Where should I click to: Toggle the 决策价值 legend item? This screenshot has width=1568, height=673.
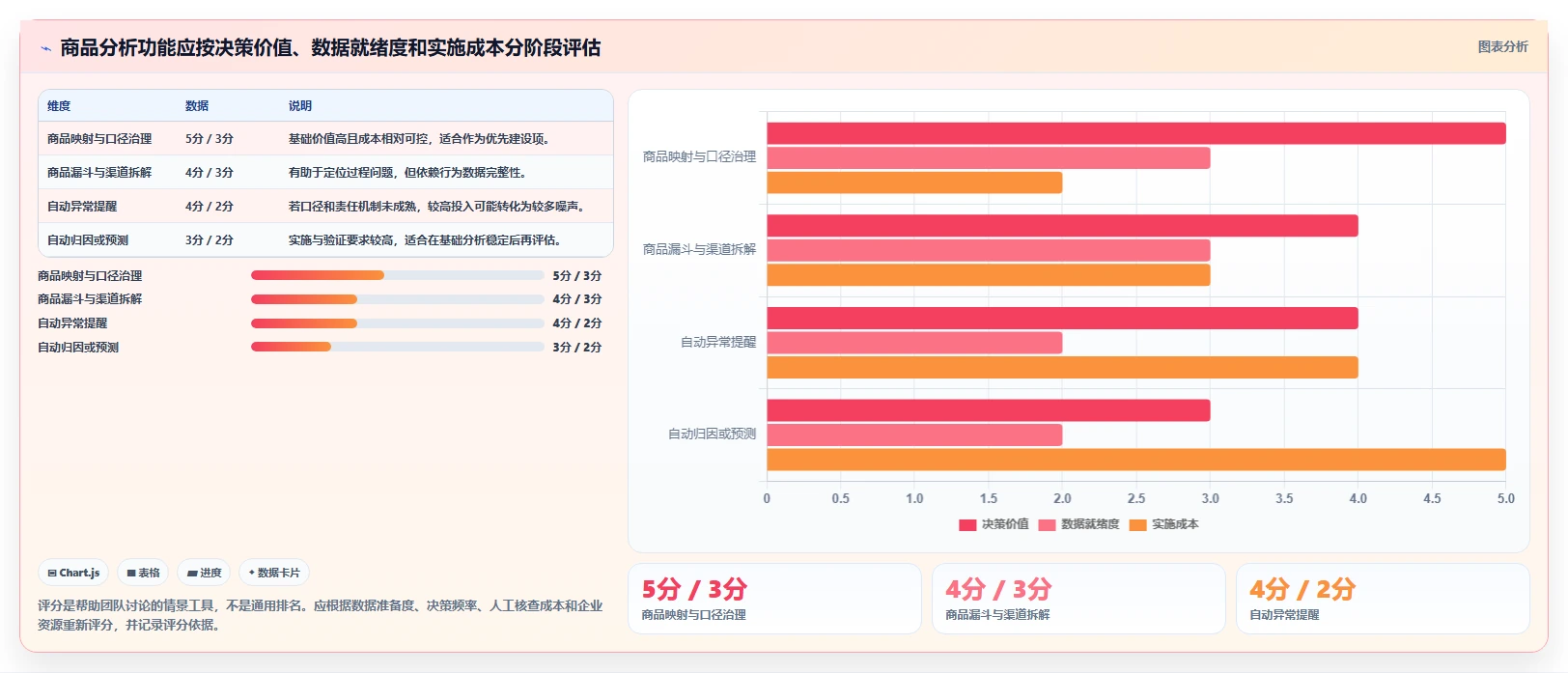994,524
